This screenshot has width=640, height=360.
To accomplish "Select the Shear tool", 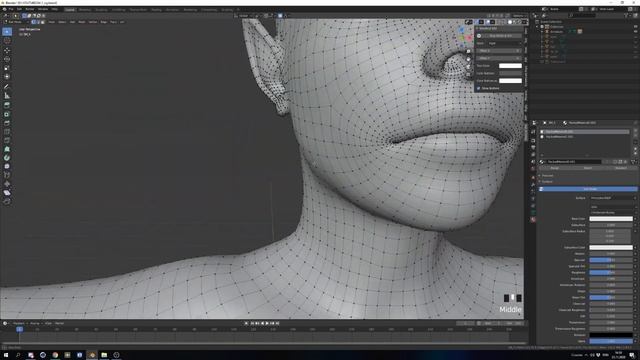I will coord(7,193).
